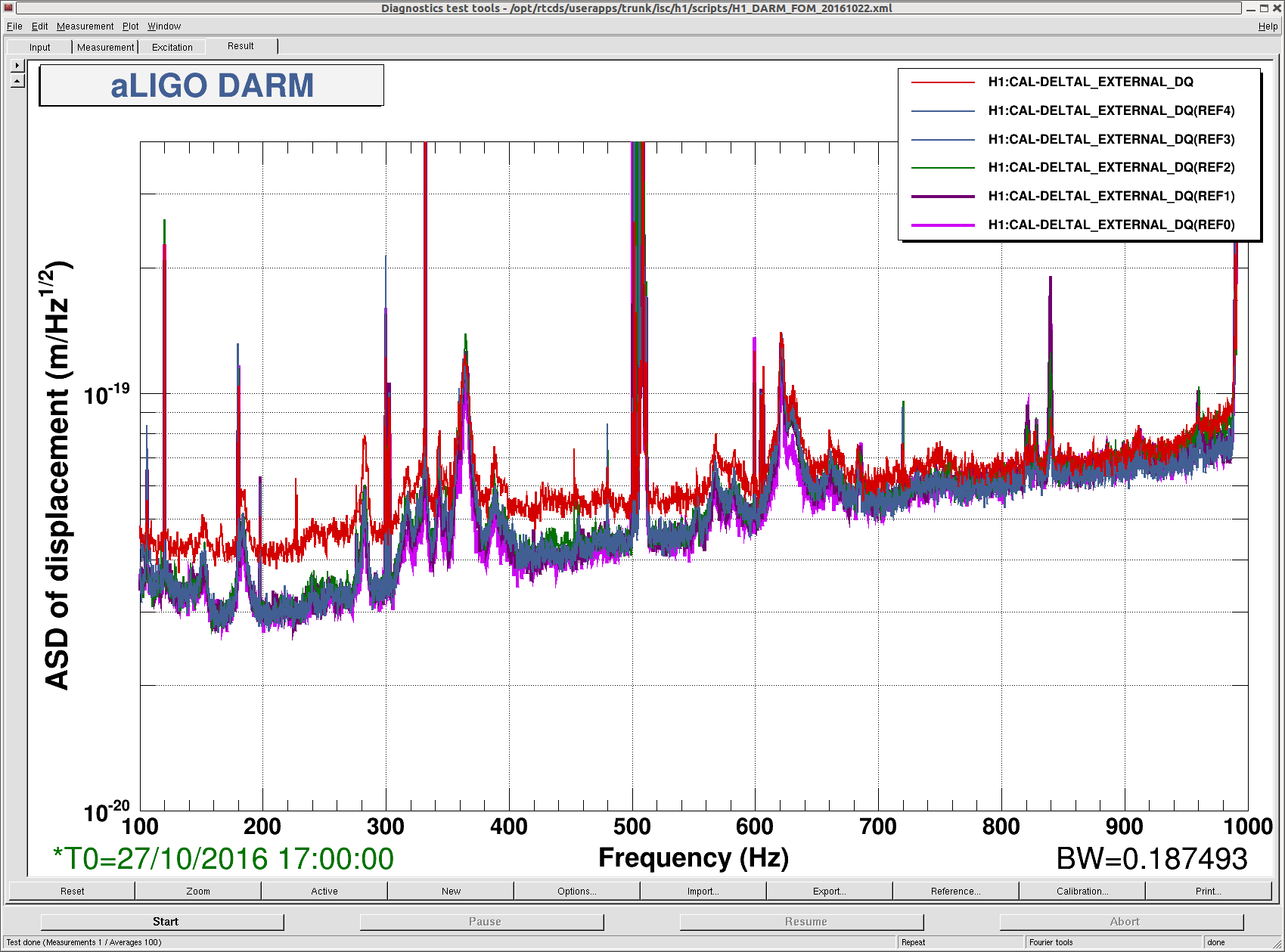Click the BW=0.187493 label
Viewport: 1285px width, 952px height.
(1152, 859)
